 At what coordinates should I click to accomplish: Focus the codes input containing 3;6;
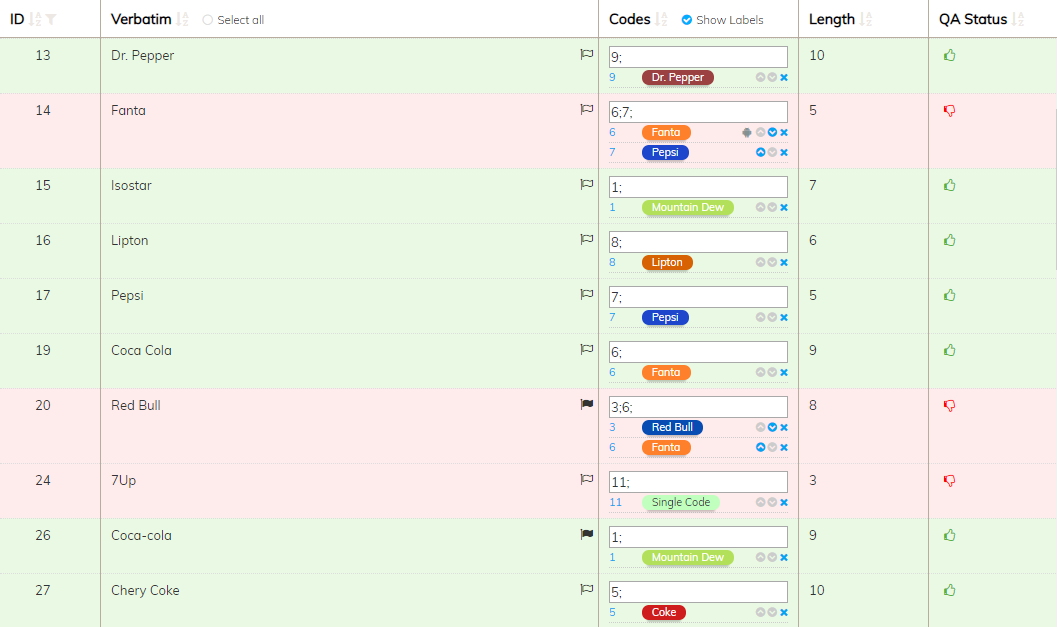(x=698, y=407)
